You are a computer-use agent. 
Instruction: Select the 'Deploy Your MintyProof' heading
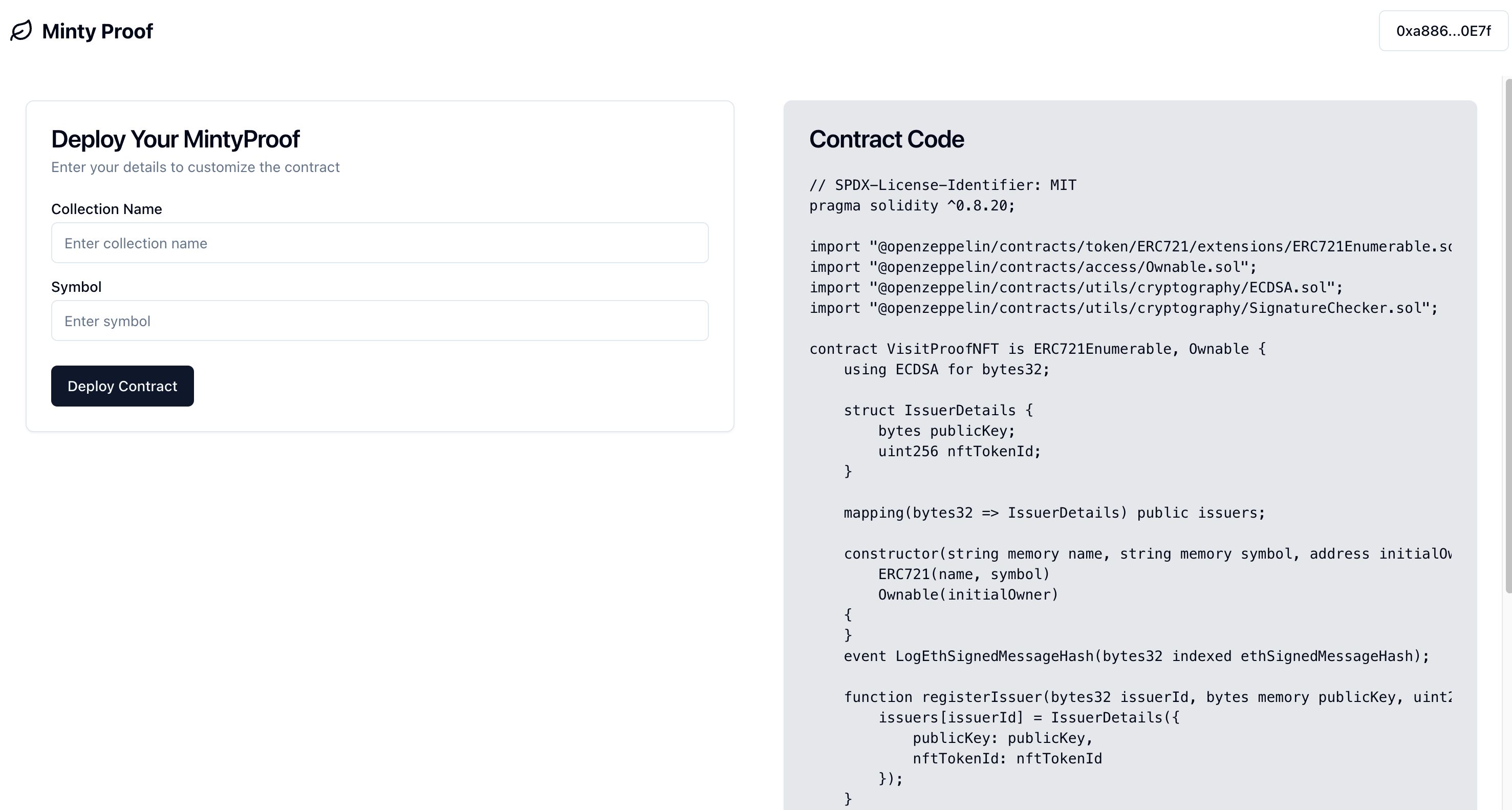pos(176,139)
